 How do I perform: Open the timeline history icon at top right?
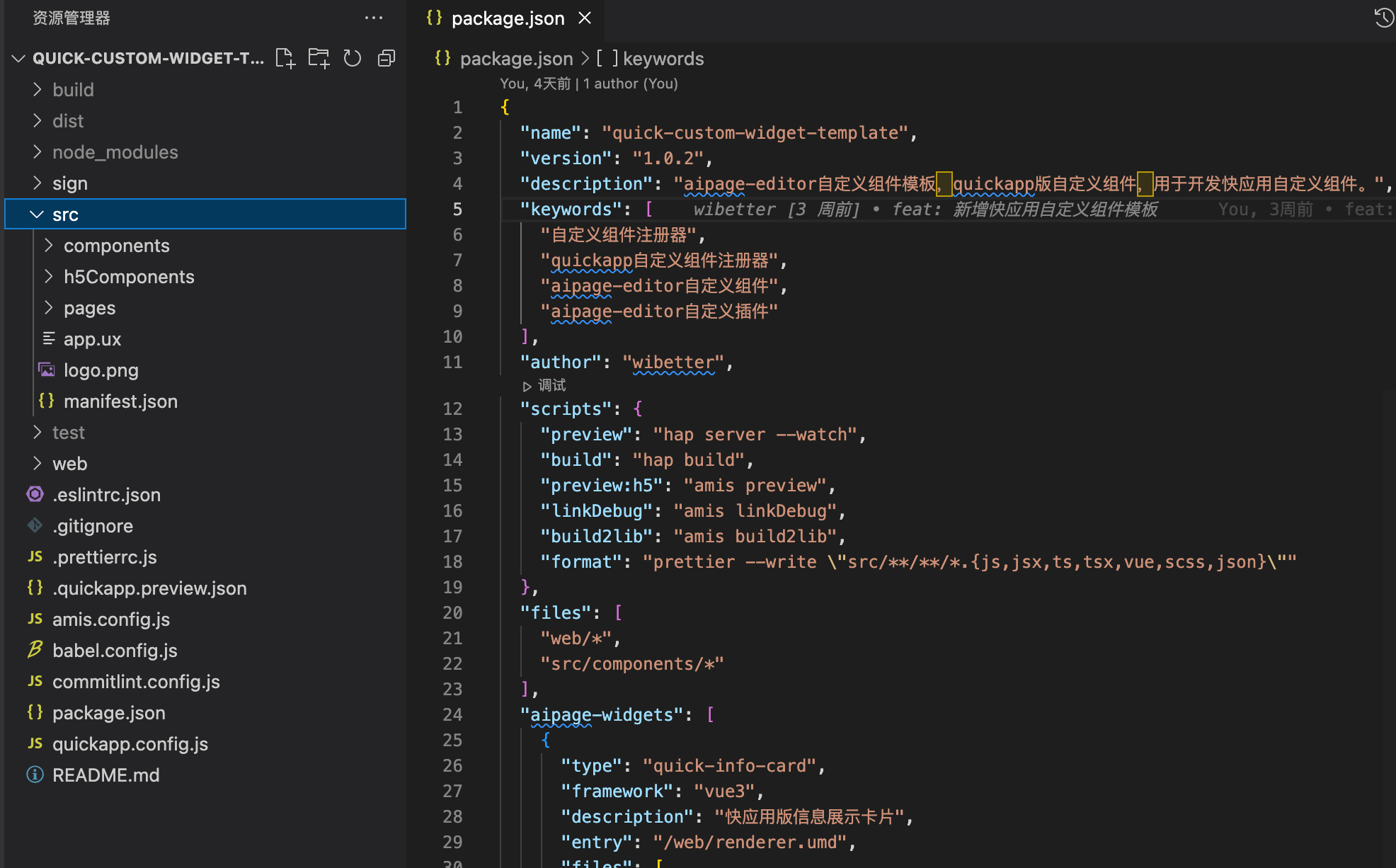pos(1384,17)
